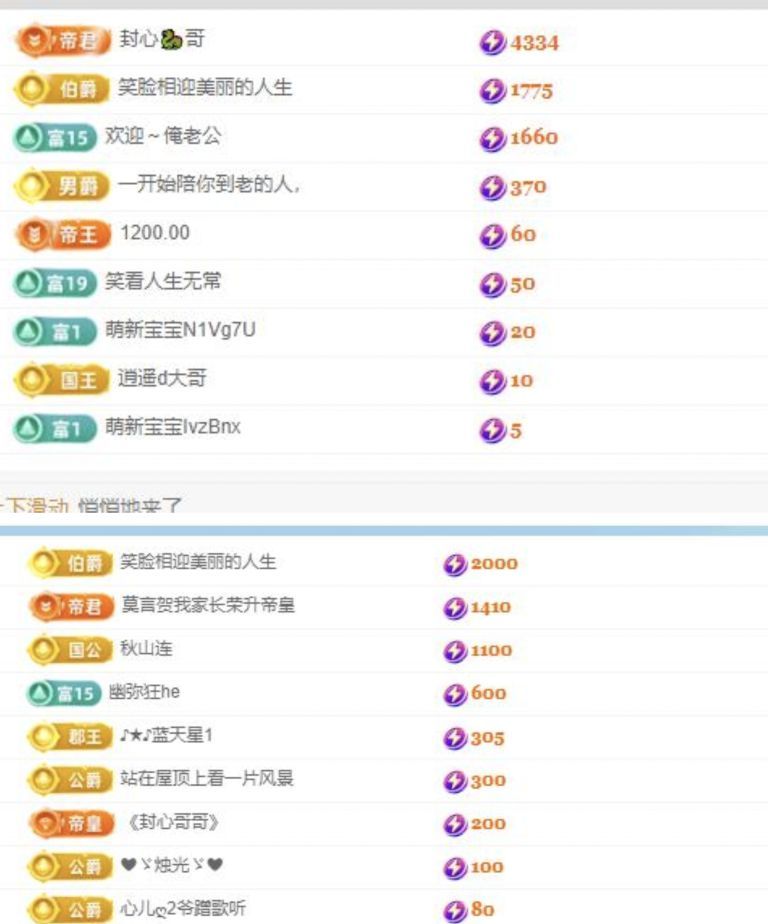Screen dimensions: 768x924
Task: Click the 帝皇 badge beside 《封心哥哥》
Action: (72, 823)
